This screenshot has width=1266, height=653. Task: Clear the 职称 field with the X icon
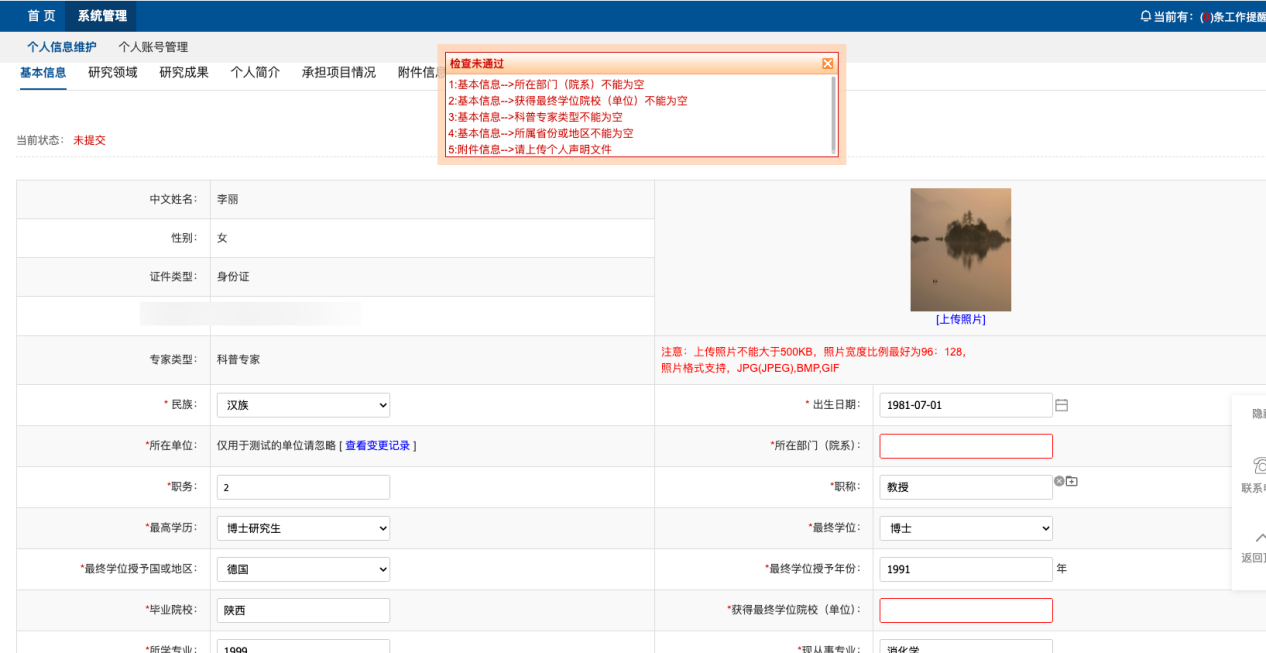[x=1059, y=481]
